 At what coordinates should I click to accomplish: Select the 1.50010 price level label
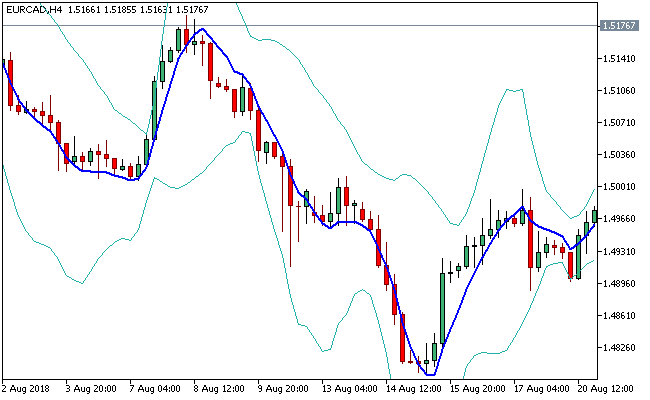pyautogui.click(x=620, y=187)
